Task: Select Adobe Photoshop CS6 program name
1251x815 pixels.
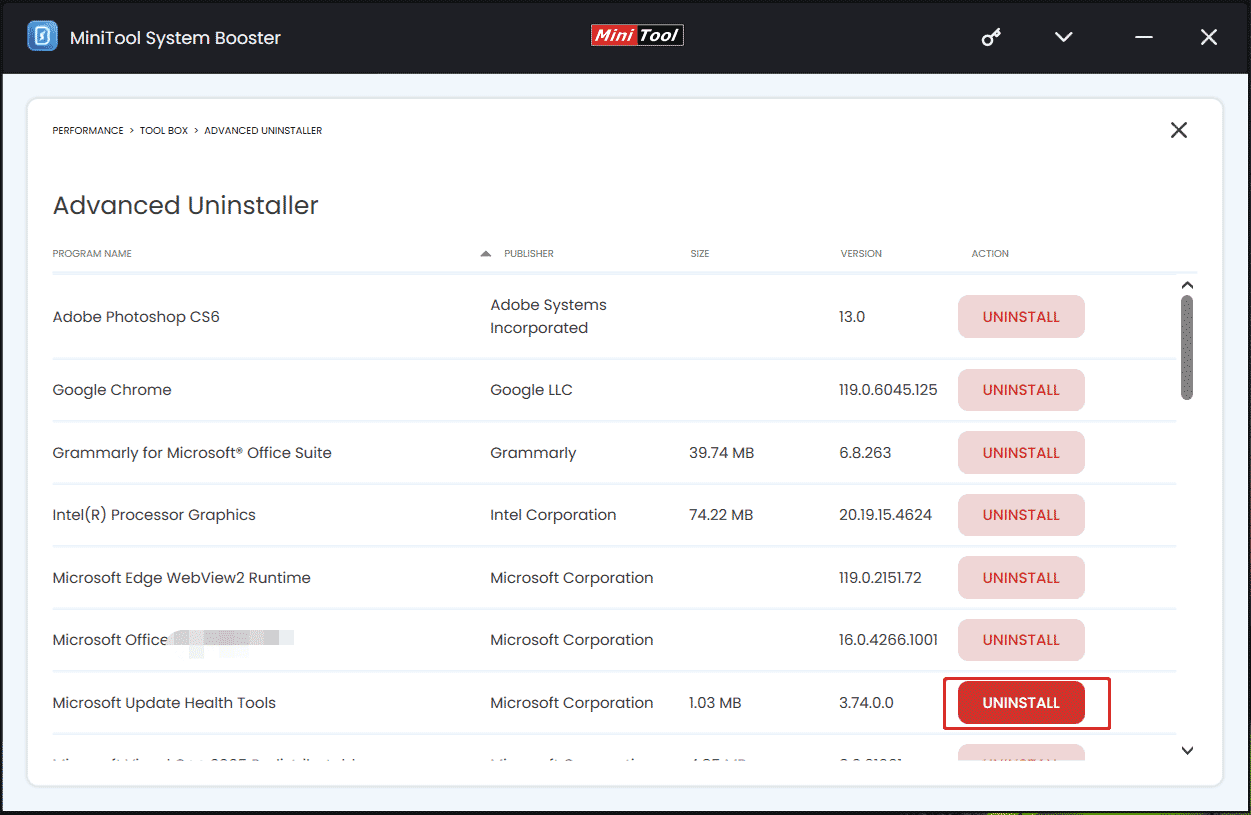Action: pyautogui.click(x=136, y=317)
